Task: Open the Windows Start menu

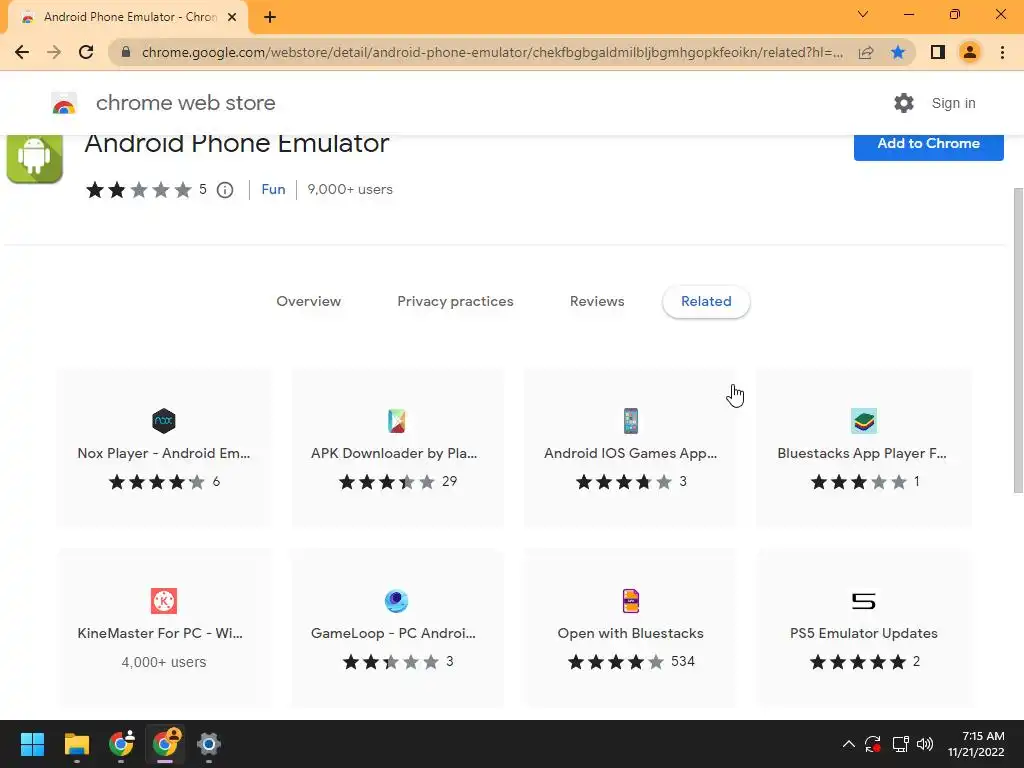Action: point(32,744)
